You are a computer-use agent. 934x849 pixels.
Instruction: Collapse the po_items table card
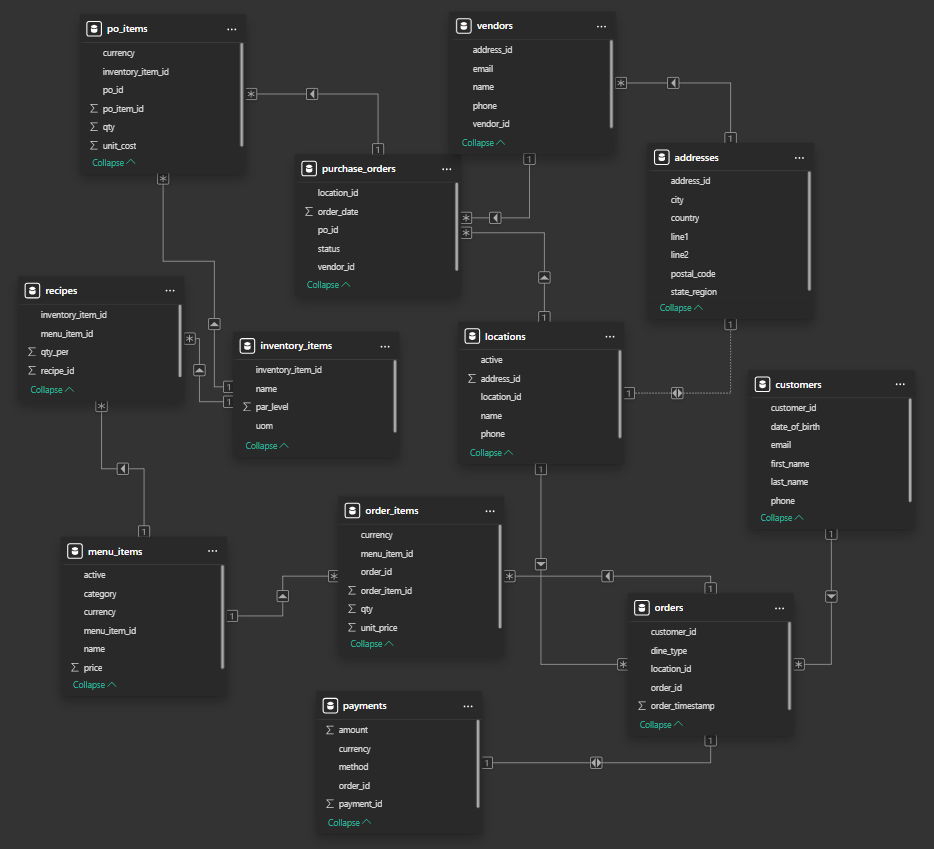point(114,162)
